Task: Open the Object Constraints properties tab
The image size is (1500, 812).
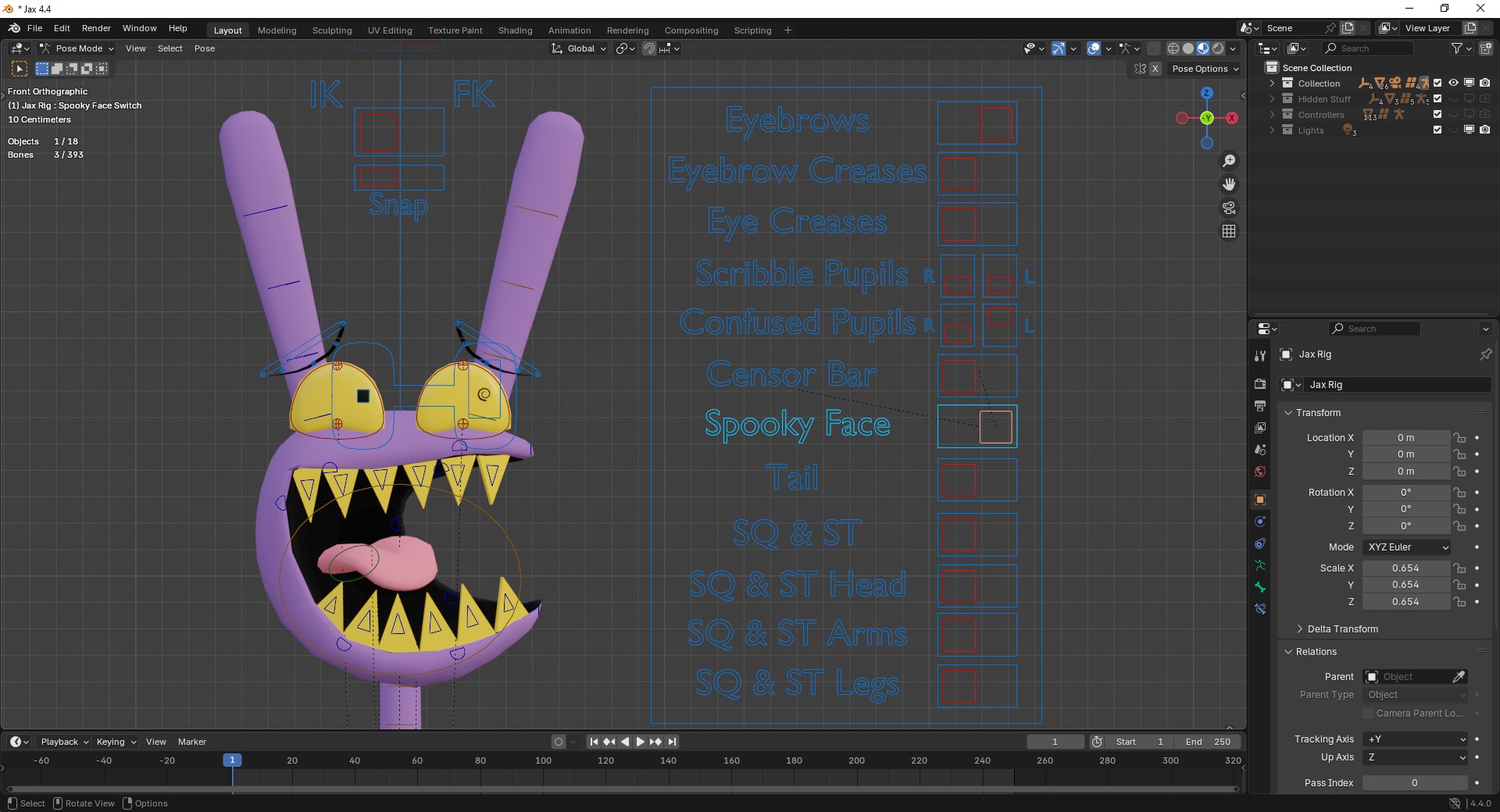Action: pos(1259,543)
